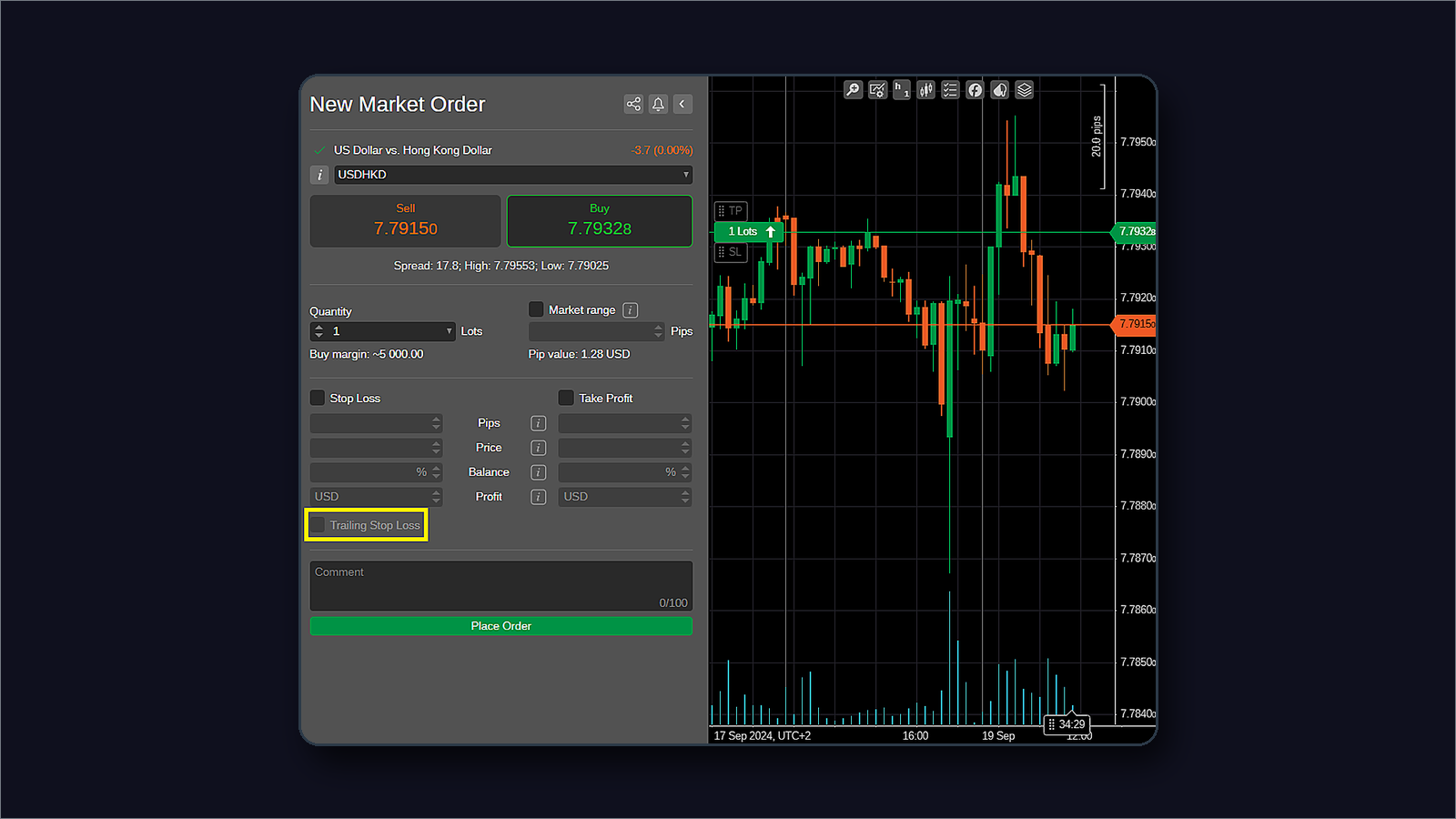Open the Quantity lots dropdown

[x=448, y=330]
